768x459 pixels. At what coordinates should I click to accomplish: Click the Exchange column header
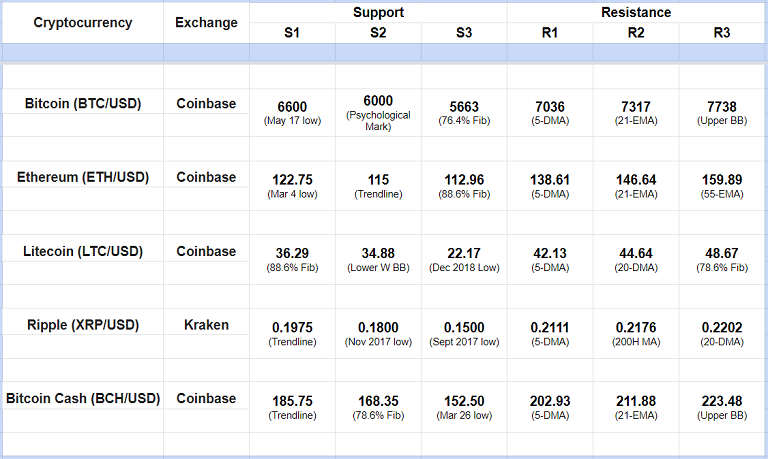click(206, 23)
